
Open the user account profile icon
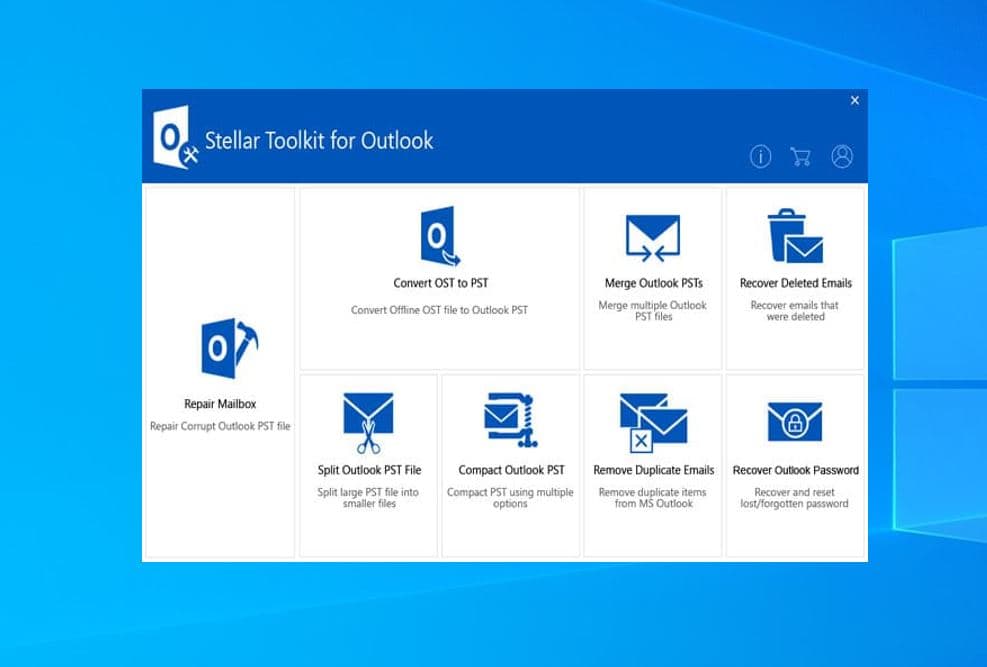click(x=842, y=156)
